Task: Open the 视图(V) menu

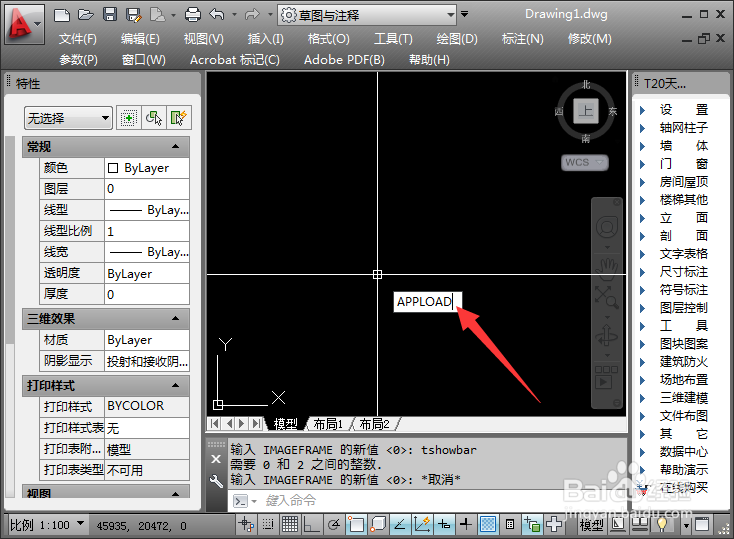Action: 203,39
